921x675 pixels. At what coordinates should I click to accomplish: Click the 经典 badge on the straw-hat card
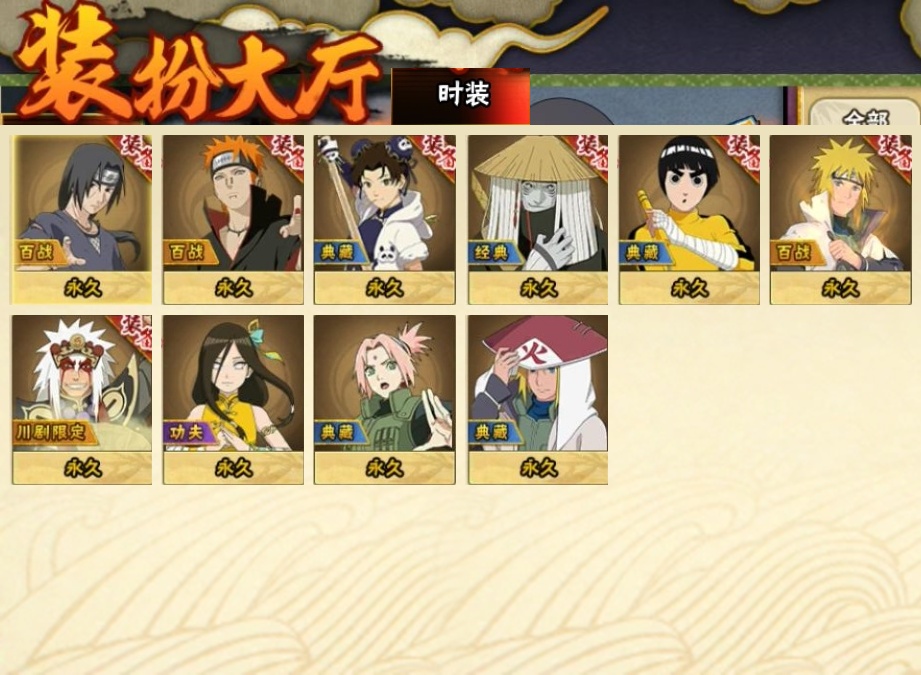click(x=492, y=253)
